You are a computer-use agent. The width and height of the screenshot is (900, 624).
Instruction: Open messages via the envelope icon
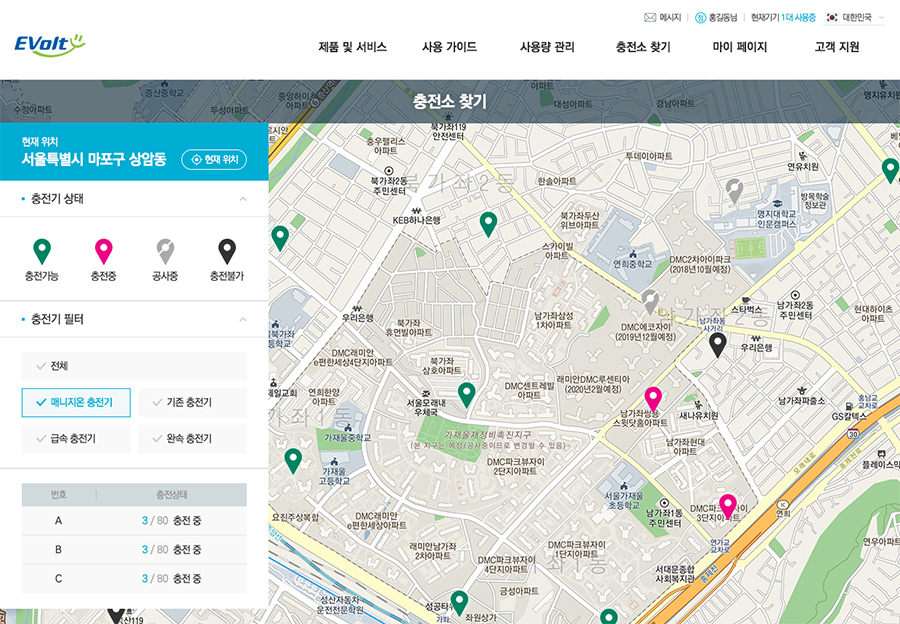click(x=650, y=18)
